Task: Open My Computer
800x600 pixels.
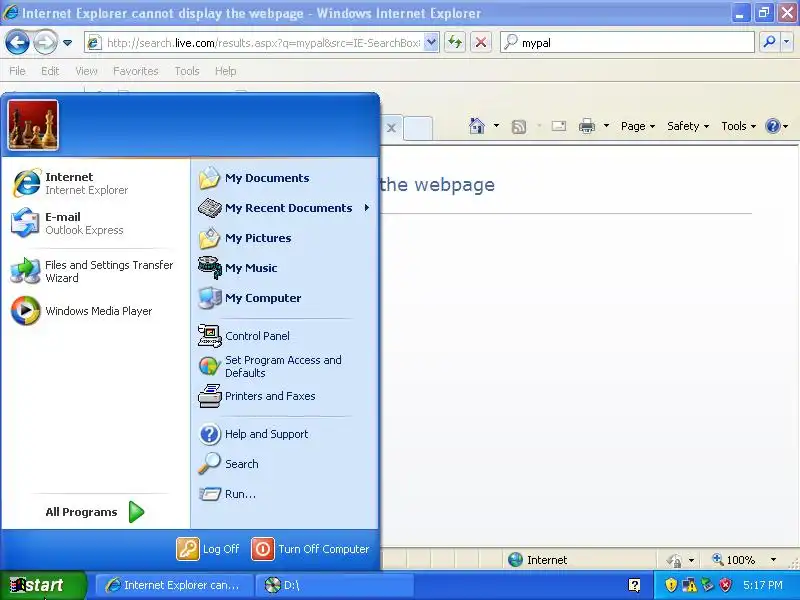Action: coord(284,298)
